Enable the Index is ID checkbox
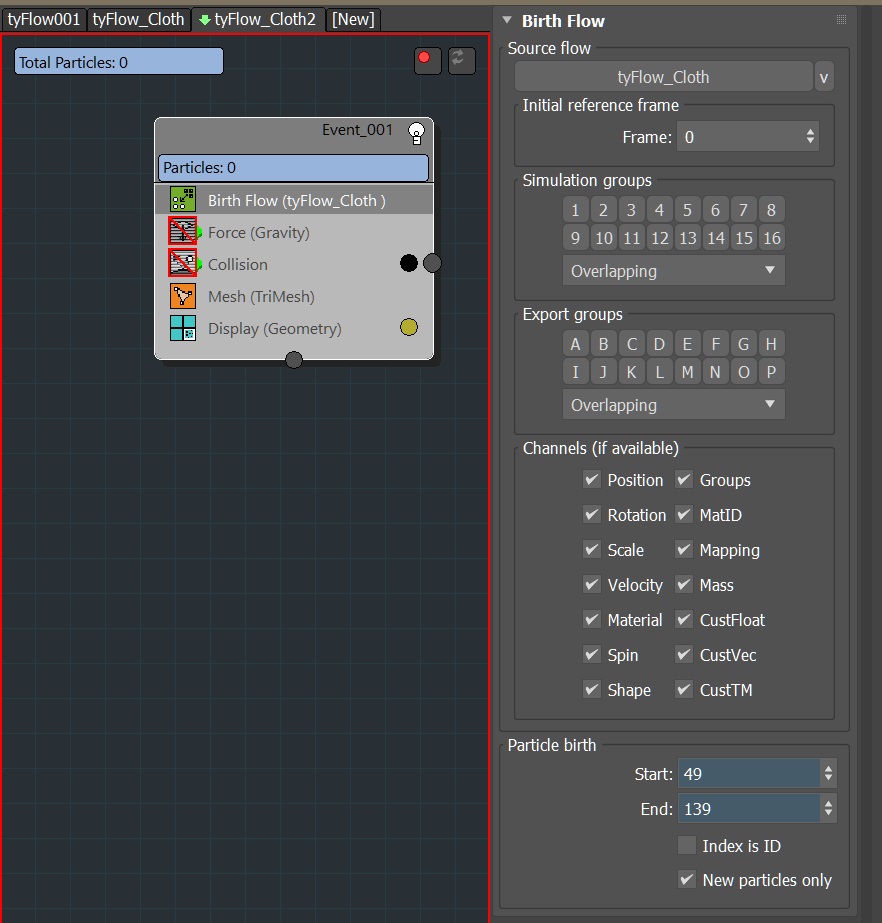This screenshot has height=923, width=882. (687, 846)
